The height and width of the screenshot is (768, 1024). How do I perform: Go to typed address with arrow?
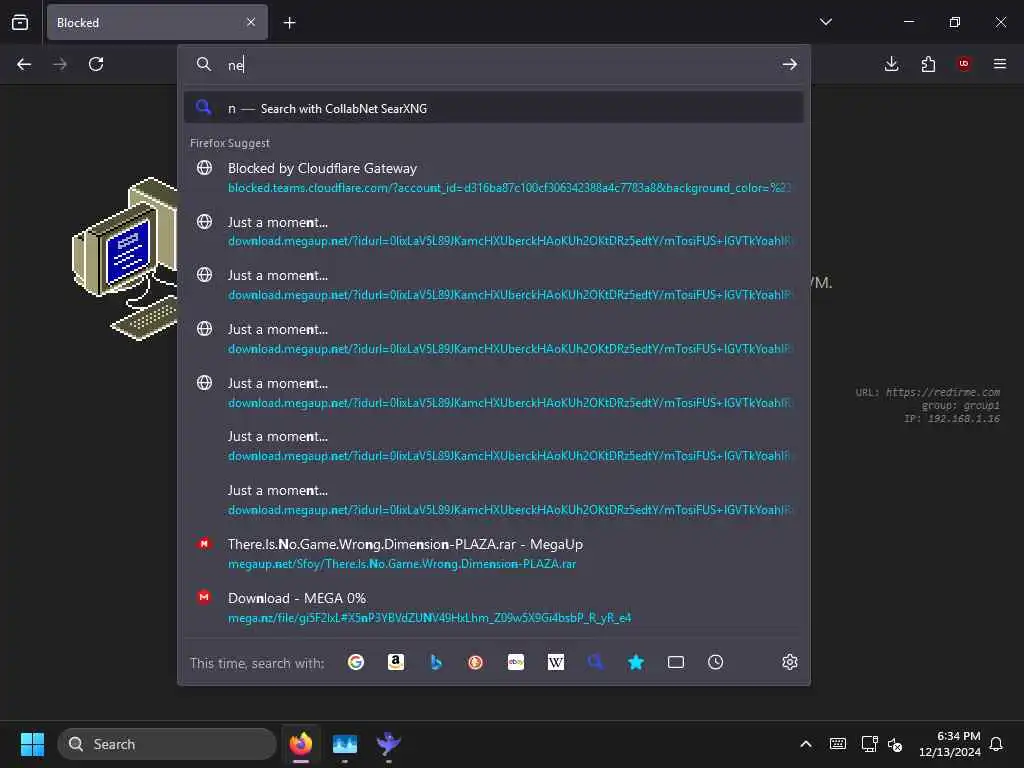click(790, 64)
